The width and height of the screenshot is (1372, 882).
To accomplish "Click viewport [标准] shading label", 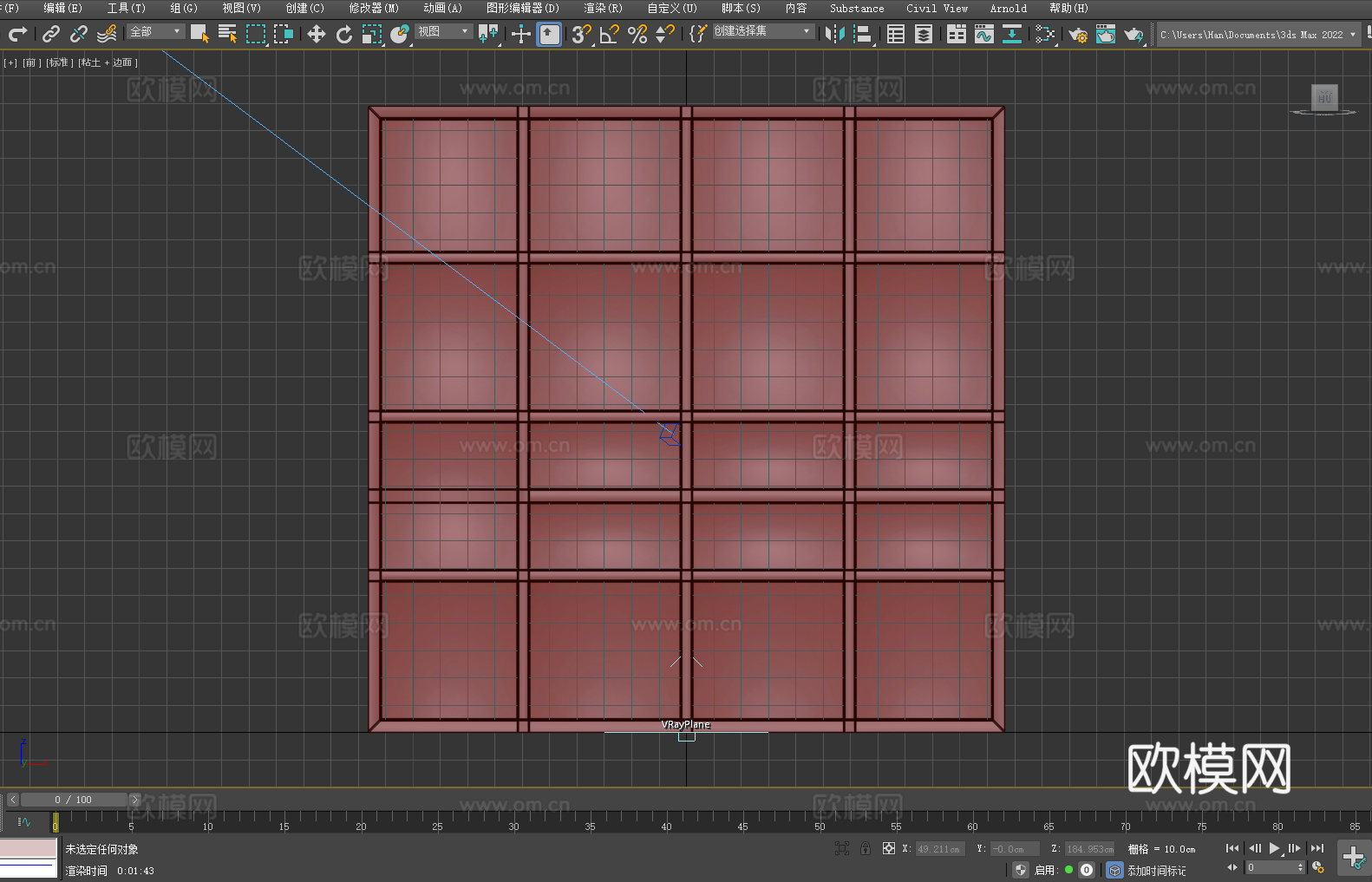I will pos(59,62).
